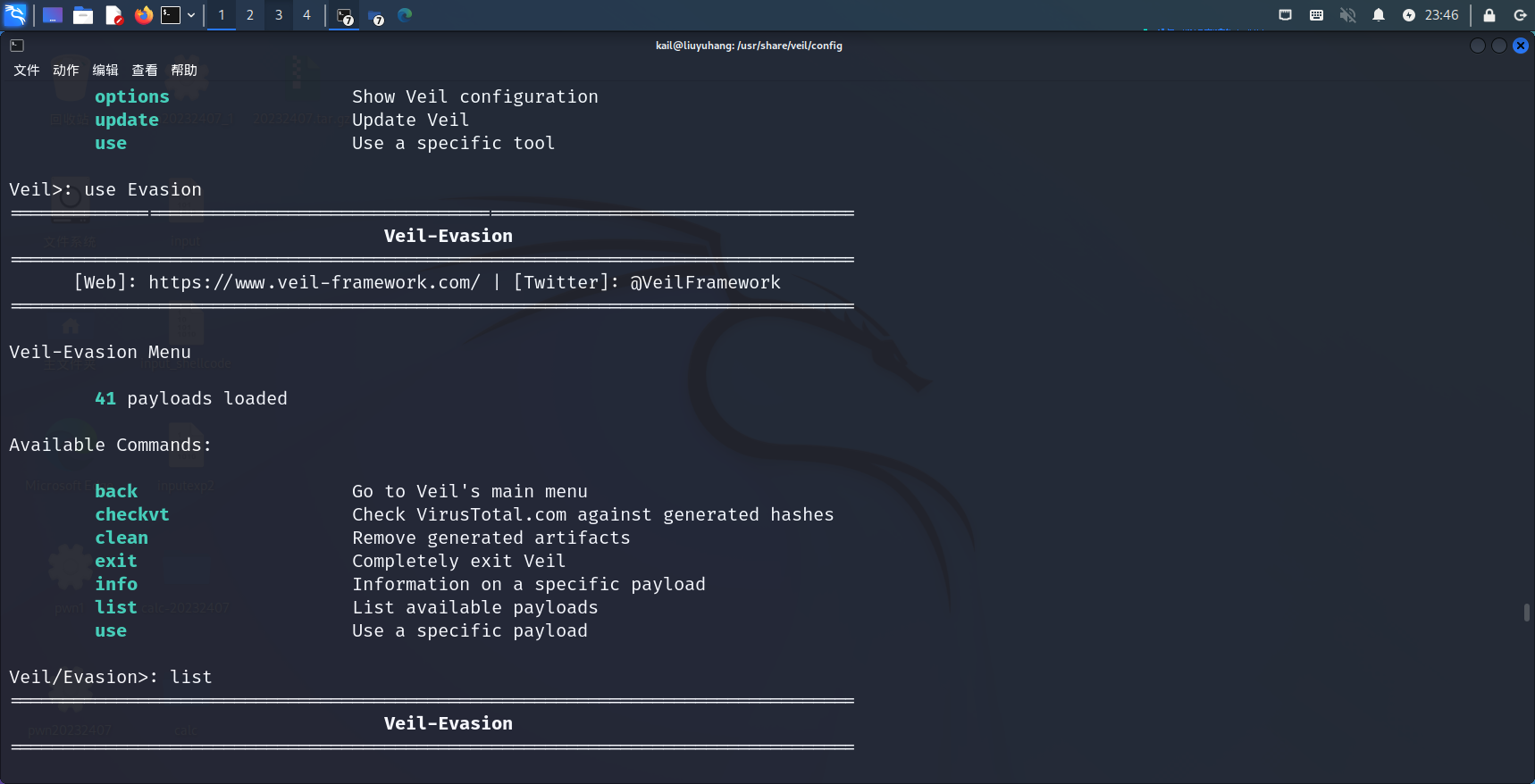This screenshot has width=1535, height=784.
Task: Click the 'exit' command text
Action: pos(116,561)
